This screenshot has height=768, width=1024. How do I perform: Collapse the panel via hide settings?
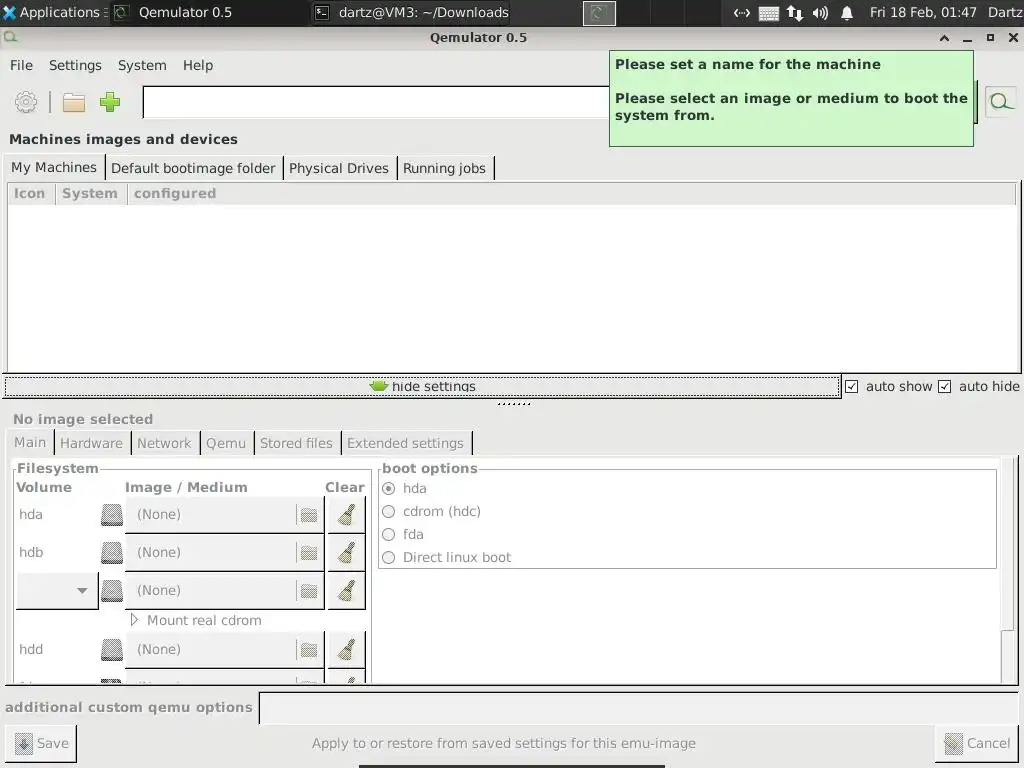pos(423,387)
